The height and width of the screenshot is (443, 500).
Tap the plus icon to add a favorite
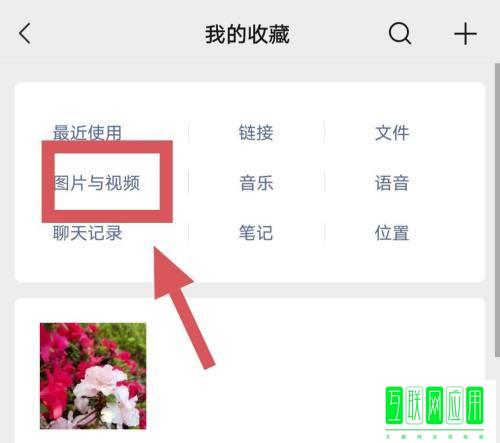tap(465, 34)
